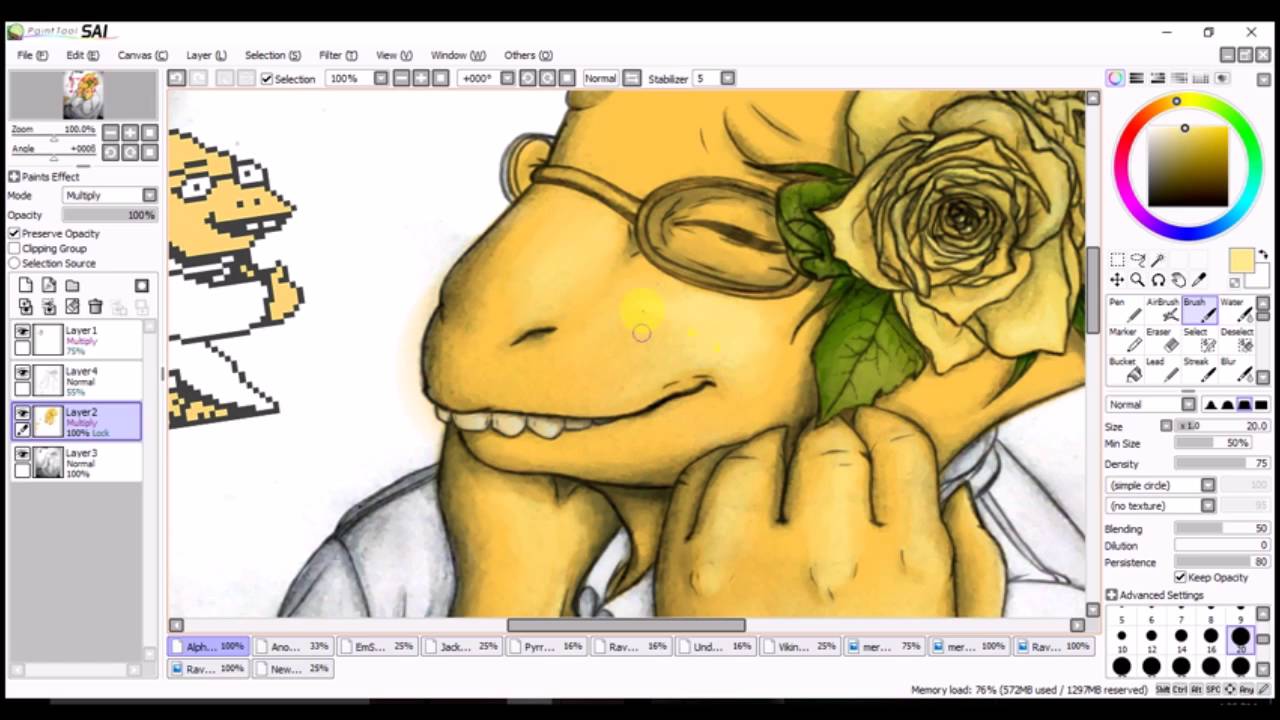Choose the Deselect pen tool
Image resolution: width=1280 pixels, height=720 pixels.
[x=1236, y=340]
